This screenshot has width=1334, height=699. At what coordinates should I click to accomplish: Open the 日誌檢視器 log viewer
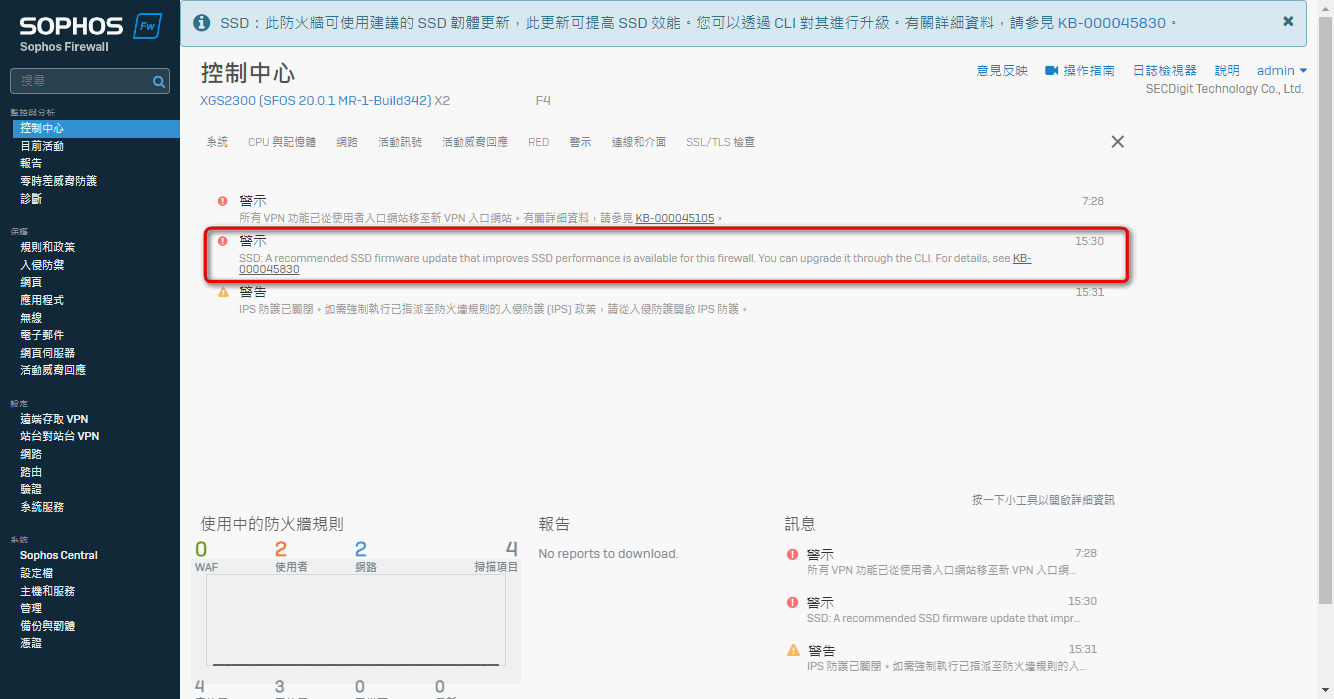1165,71
